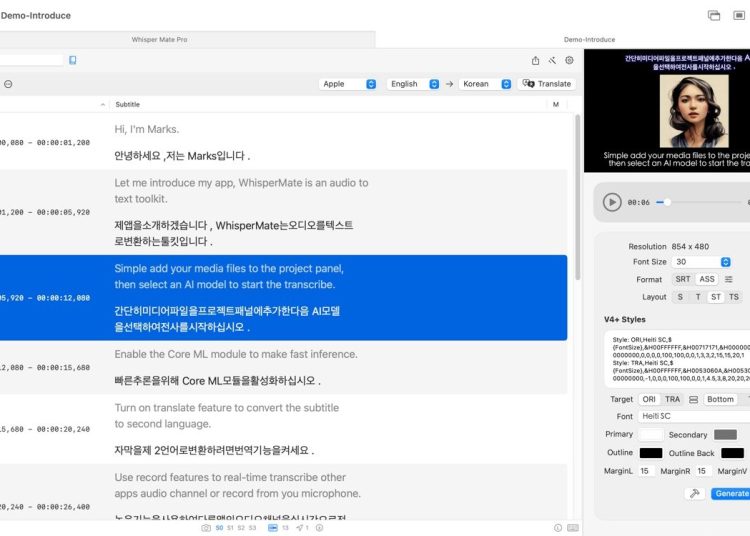
Task: Click the share icon in the toolbar
Action: pyautogui.click(x=536, y=60)
